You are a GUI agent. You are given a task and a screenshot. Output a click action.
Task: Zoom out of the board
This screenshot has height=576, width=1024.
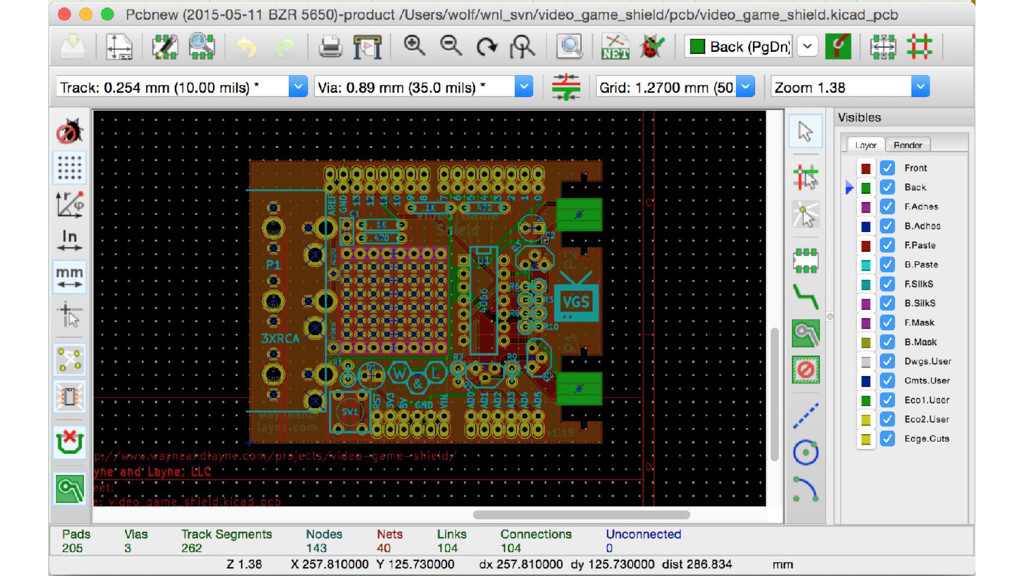tap(451, 46)
